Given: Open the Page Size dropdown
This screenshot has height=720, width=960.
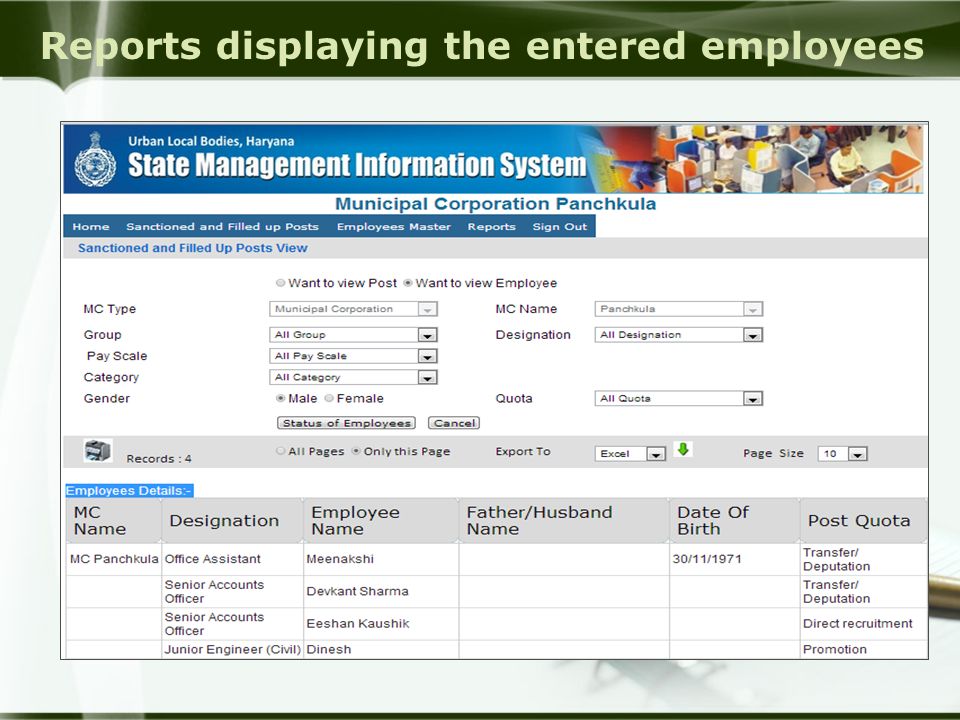Looking at the screenshot, I should (842, 454).
